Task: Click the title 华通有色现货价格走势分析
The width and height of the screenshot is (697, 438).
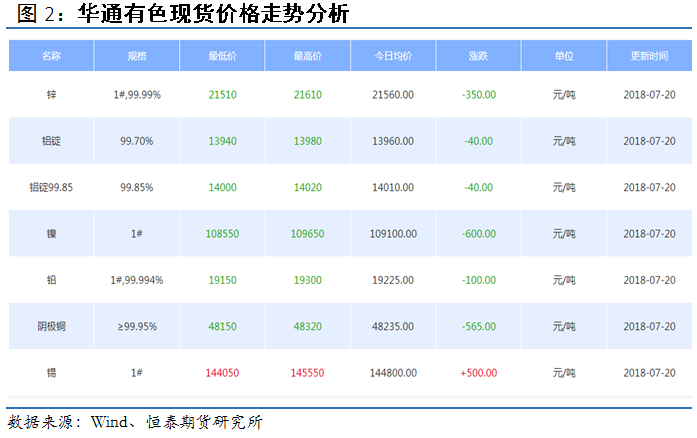Action: [213, 13]
